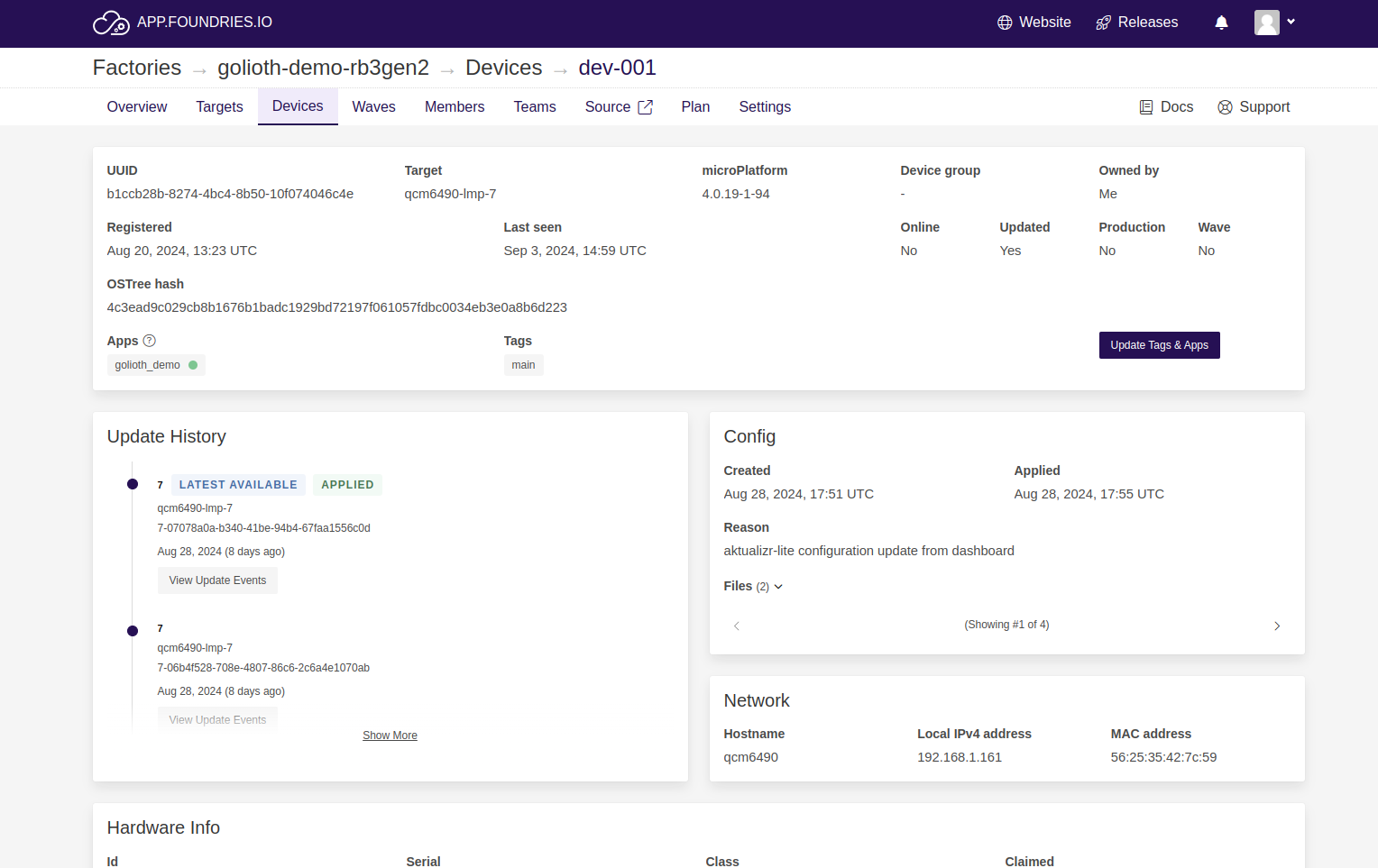Click Factories breadcrumb link
The image size is (1378, 868).
coord(137,68)
